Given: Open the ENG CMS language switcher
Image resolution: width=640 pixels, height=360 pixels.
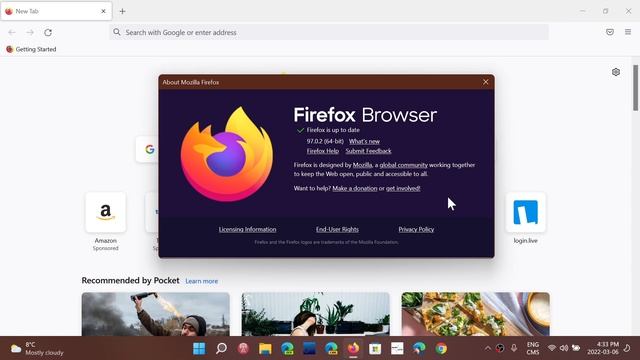Looking at the screenshot, I should (x=533, y=349).
